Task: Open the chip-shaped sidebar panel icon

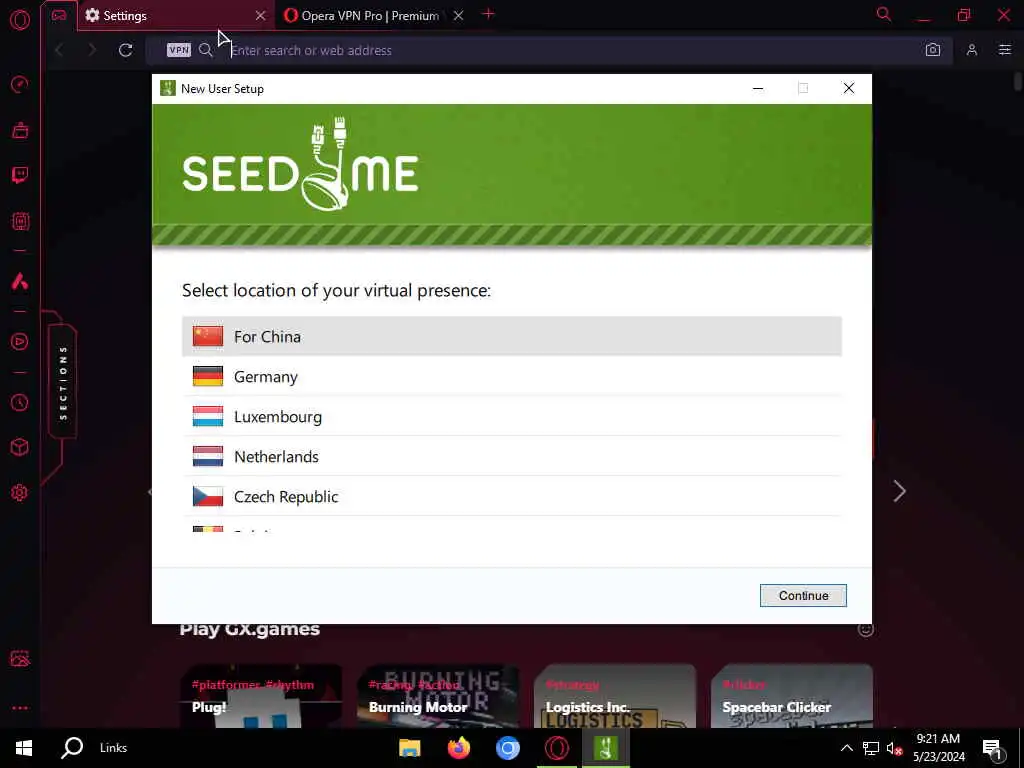Action: click(x=20, y=221)
